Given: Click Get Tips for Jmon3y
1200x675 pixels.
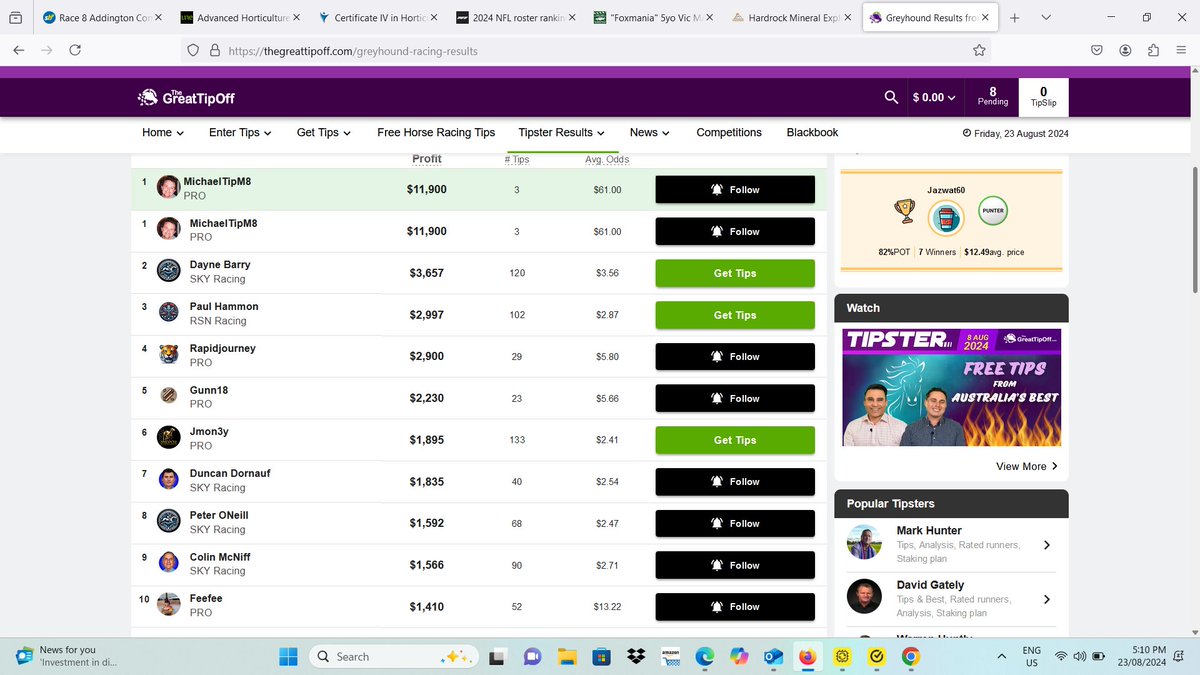Looking at the screenshot, I should click(735, 440).
